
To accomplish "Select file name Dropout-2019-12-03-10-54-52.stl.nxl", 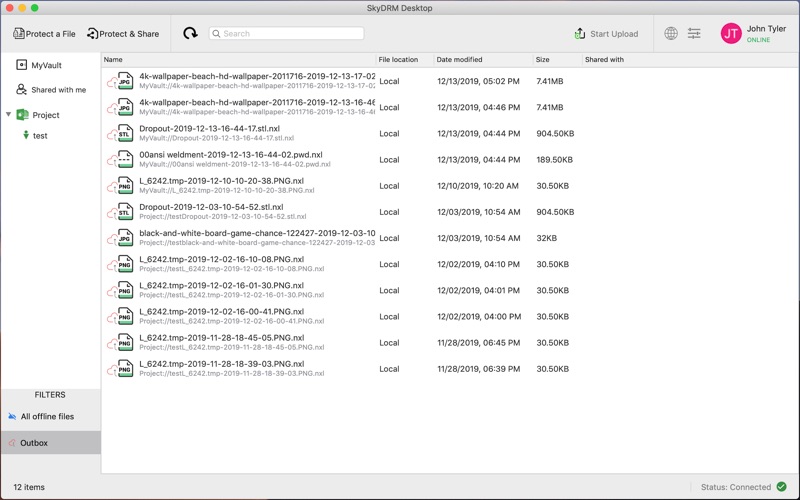I will (x=211, y=207).
